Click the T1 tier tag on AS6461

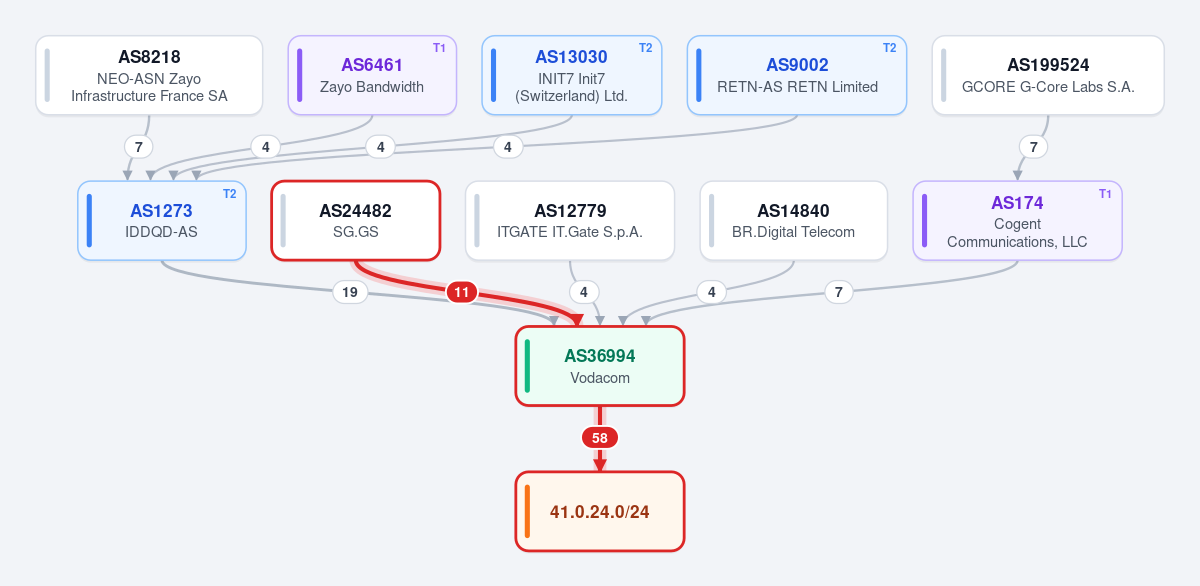pos(439,48)
